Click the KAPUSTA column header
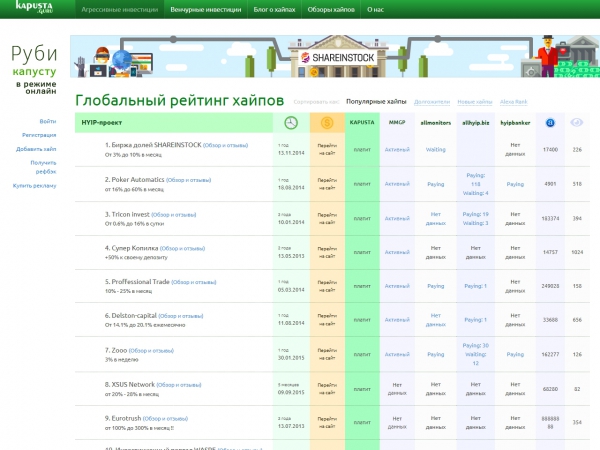This screenshot has height=450, width=600. pos(362,122)
